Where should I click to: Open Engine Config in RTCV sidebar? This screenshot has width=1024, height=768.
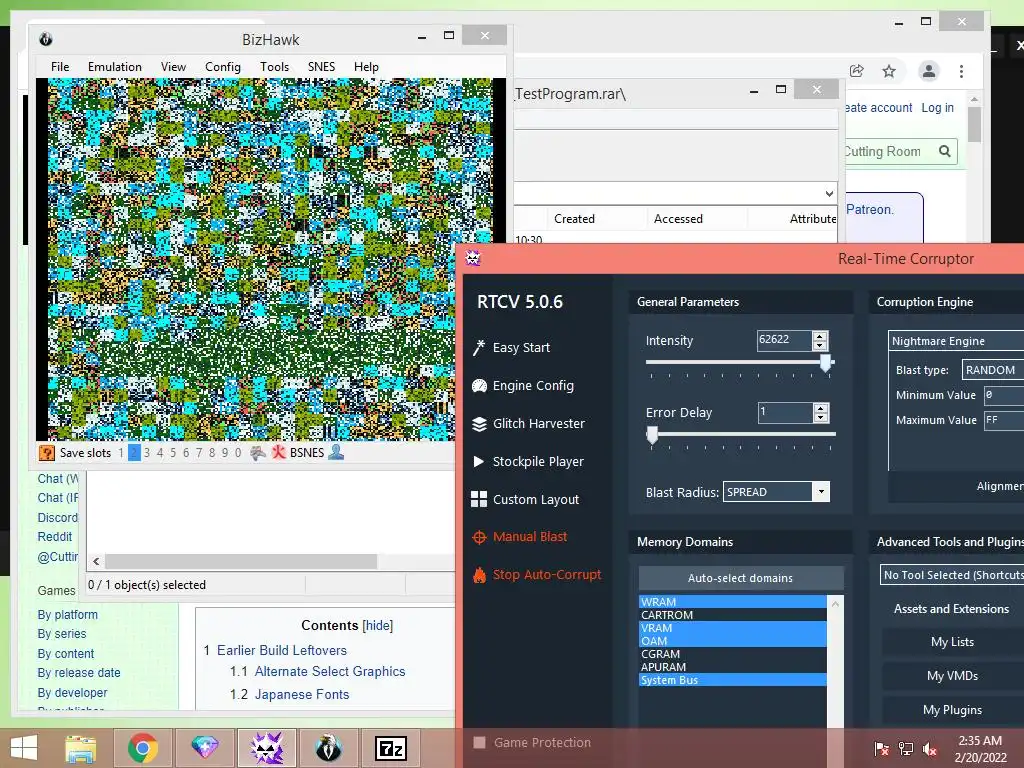523,385
